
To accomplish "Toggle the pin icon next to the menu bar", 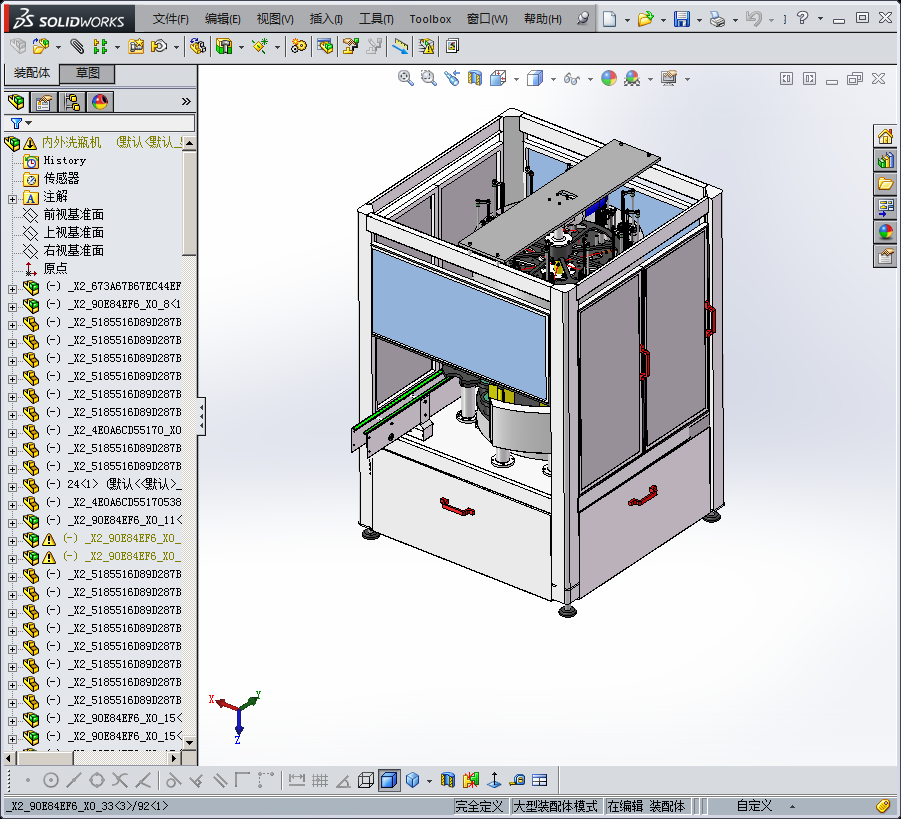I will click(x=583, y=18).
